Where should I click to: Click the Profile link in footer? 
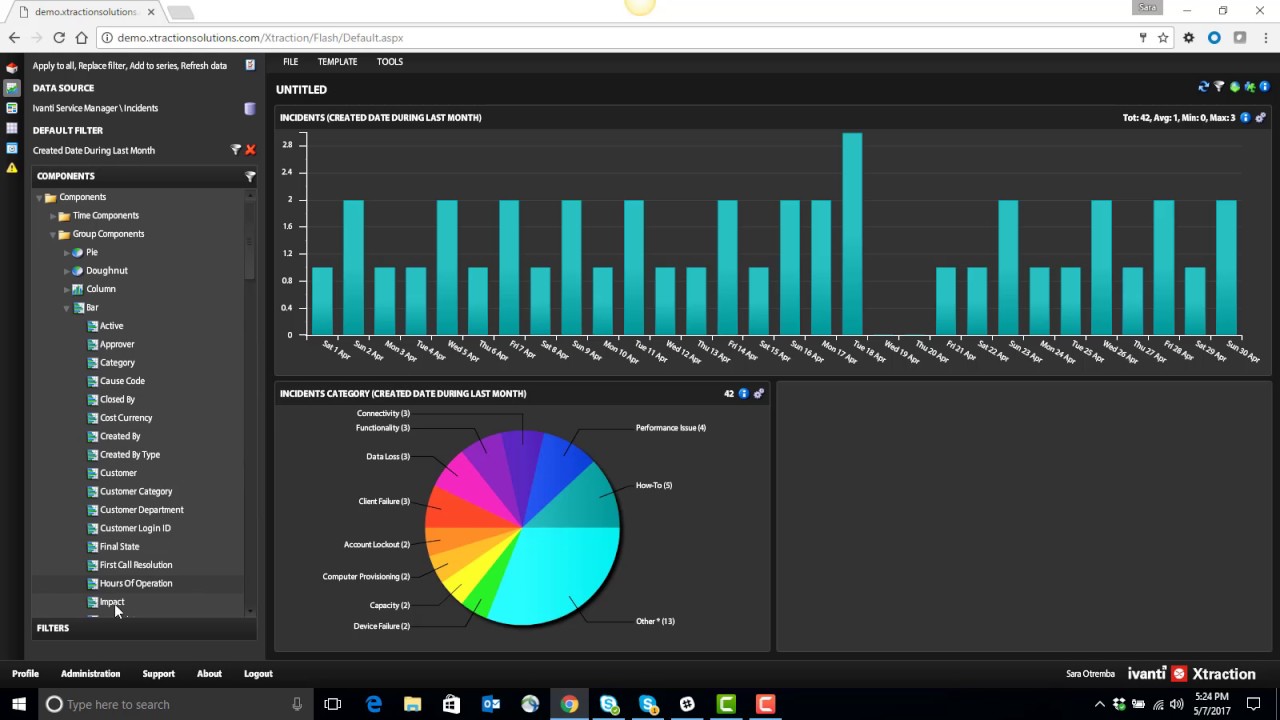[25, 674]
